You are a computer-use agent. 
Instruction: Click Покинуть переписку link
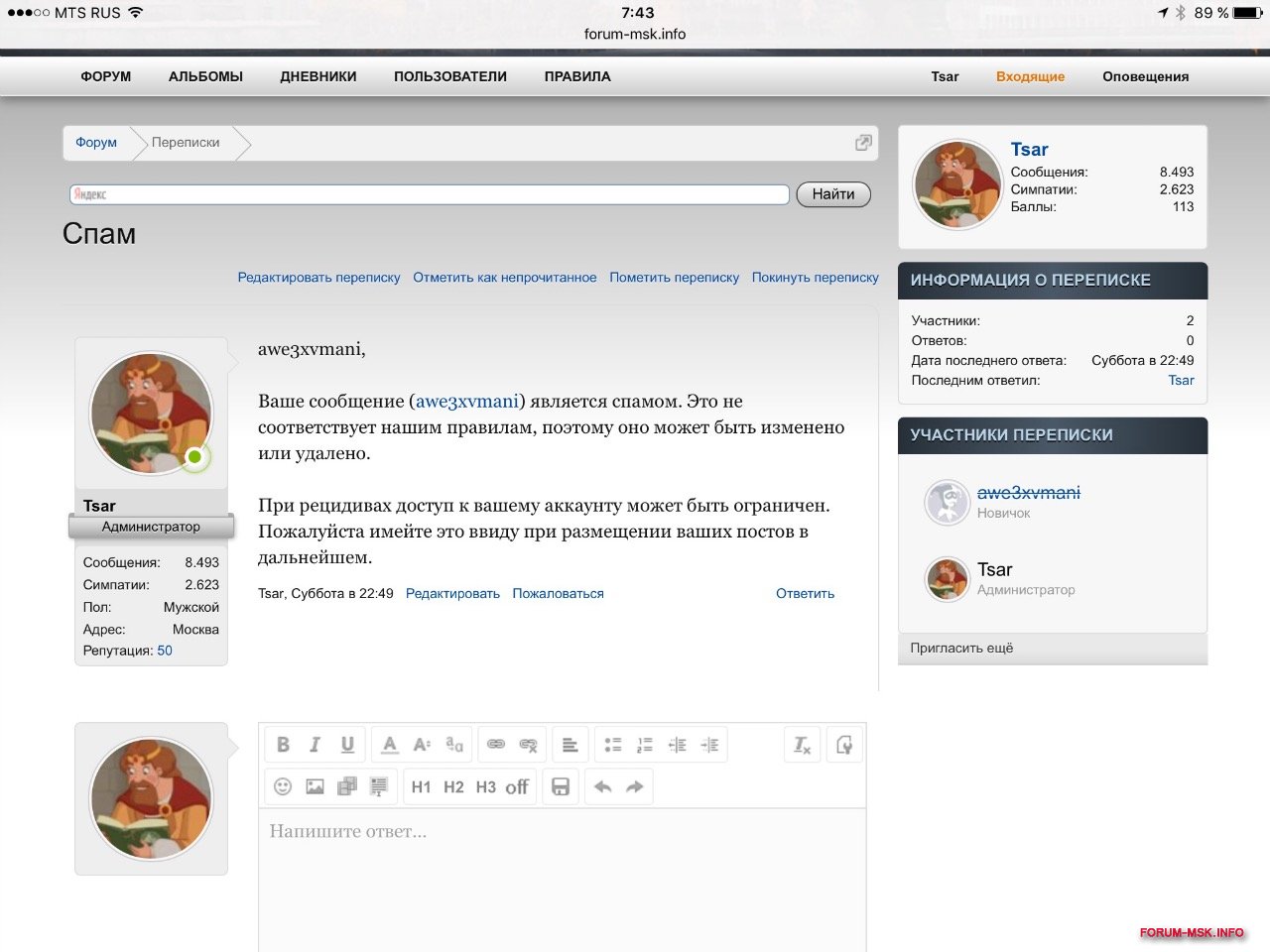coord(816,278)
